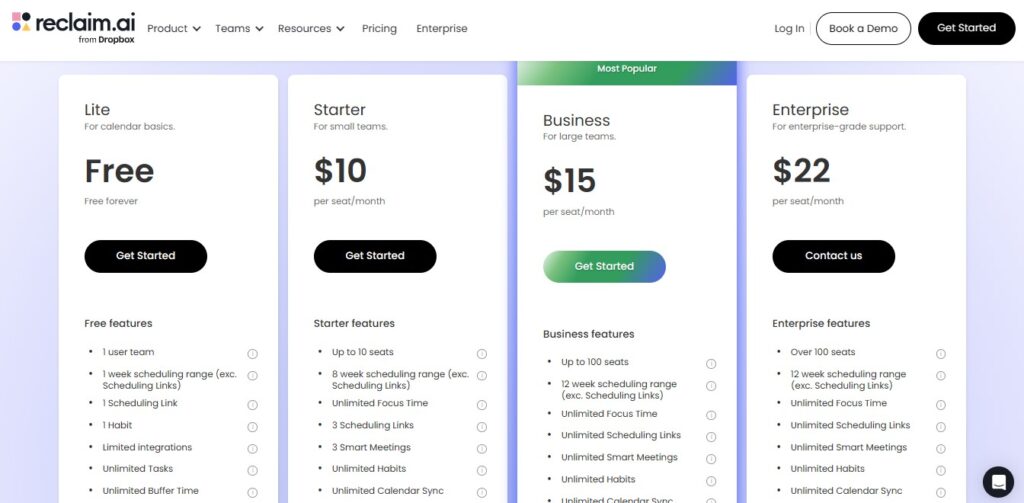1024x503 pixels.
Task: Expand the Resources navigation dropdown
Action: tap(311, 29)
